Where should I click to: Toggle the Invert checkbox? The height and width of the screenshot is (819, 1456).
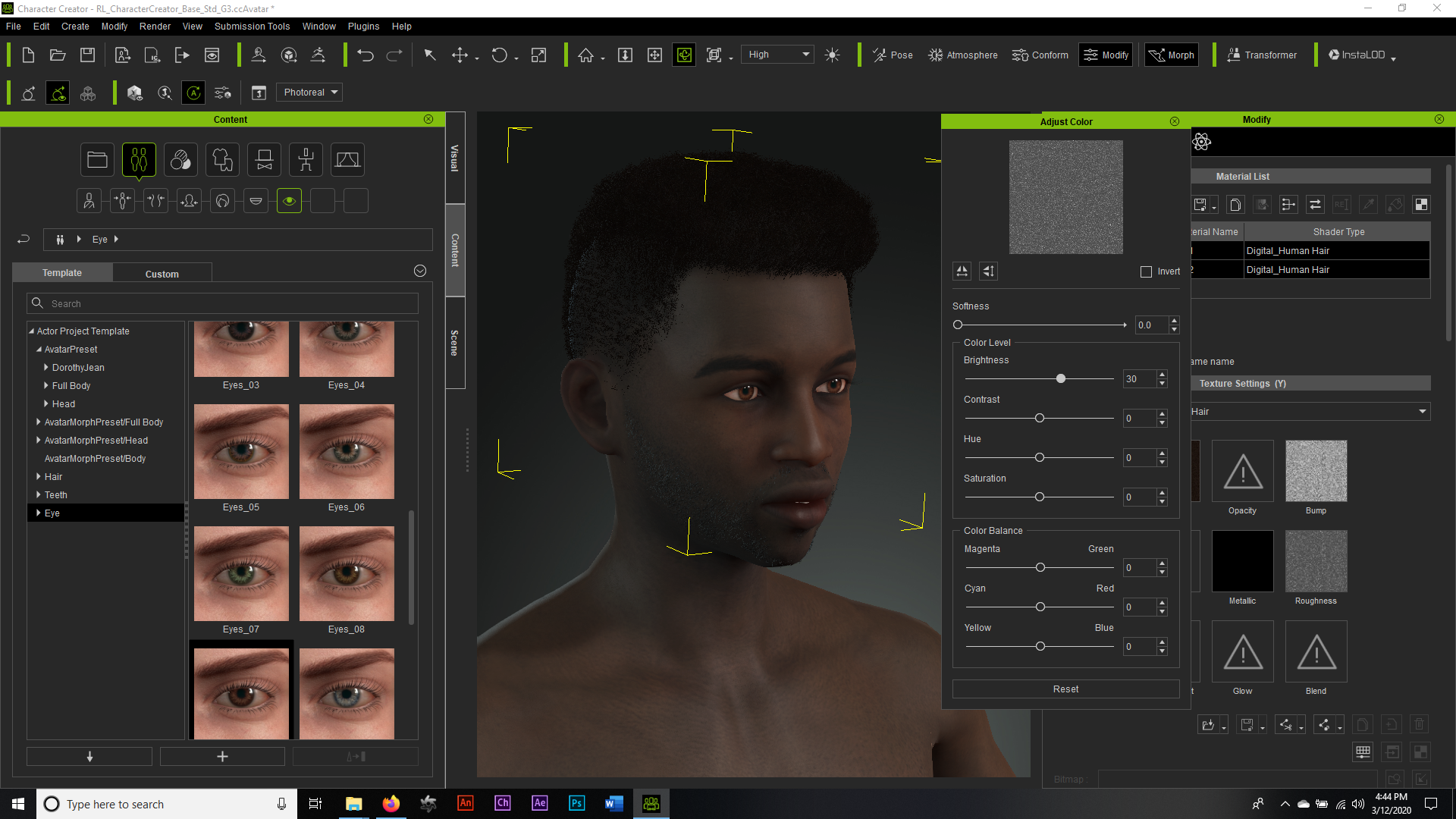(1146, 271)
